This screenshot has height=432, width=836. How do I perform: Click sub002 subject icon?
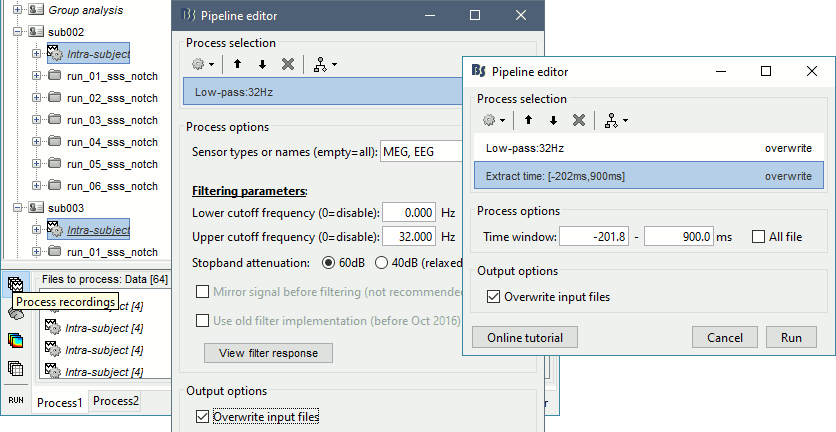point(36,32)
